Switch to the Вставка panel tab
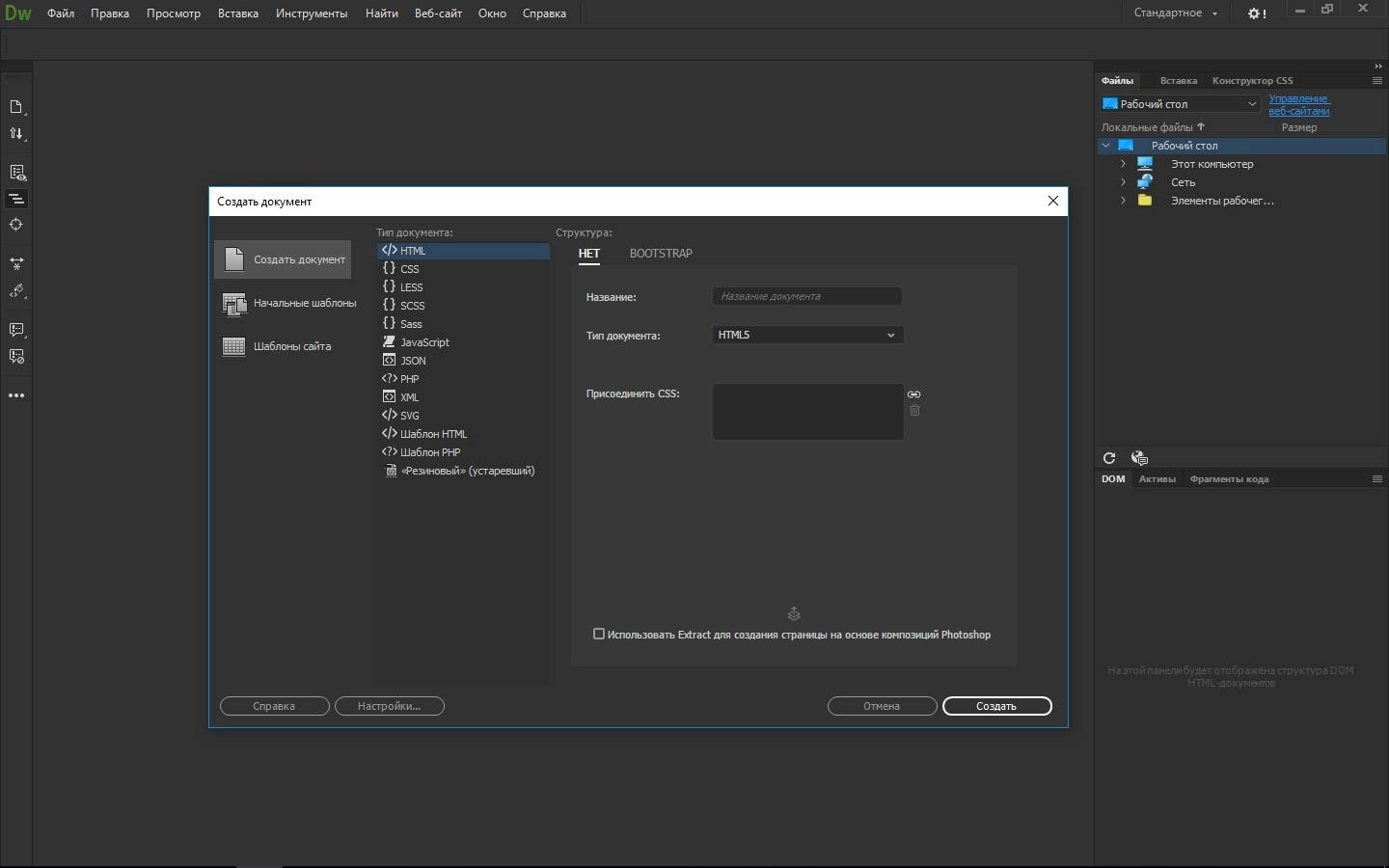Viewport: 1389px width, 868px height. click(x=1179, y=81)
